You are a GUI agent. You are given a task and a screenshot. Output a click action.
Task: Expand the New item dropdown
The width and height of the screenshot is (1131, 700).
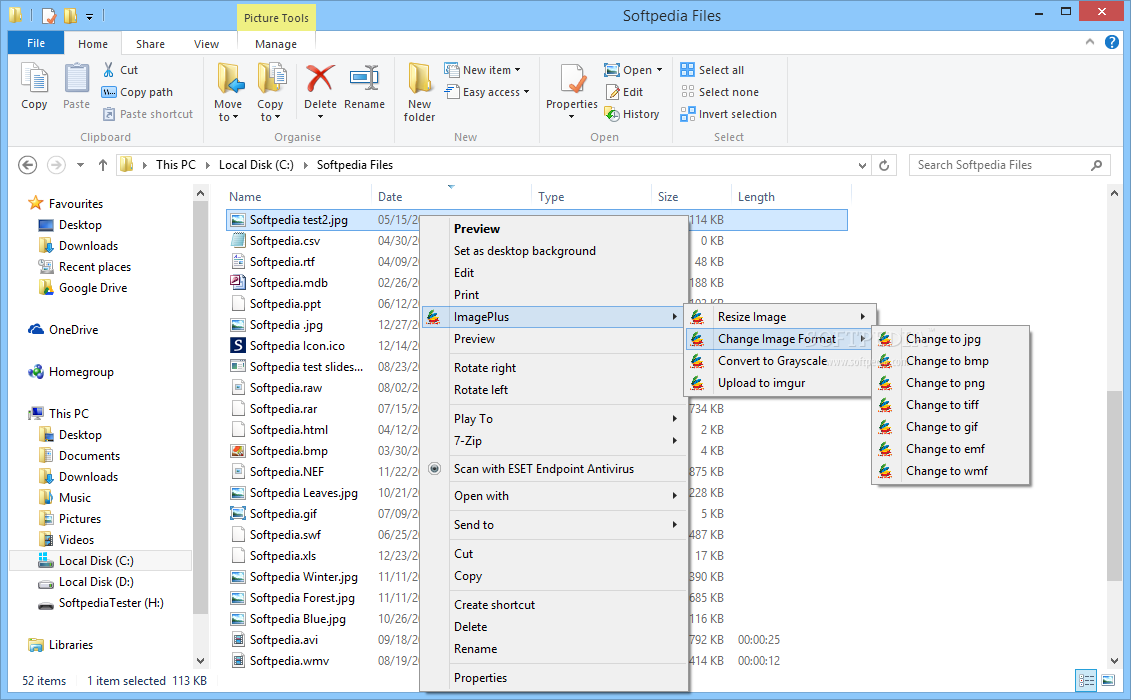pos(517,70)
